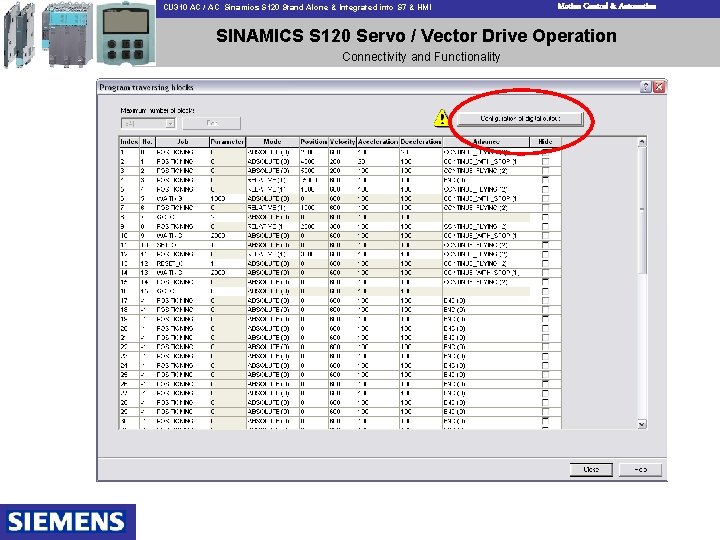This screenshot has width=720, height=540.
Task: Select the Parameter cell 2000 in index 10
Action: 228,236
